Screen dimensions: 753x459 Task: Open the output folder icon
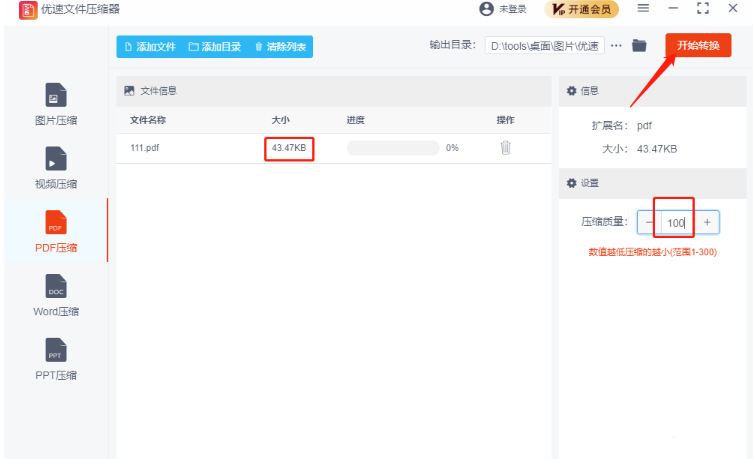639,46
